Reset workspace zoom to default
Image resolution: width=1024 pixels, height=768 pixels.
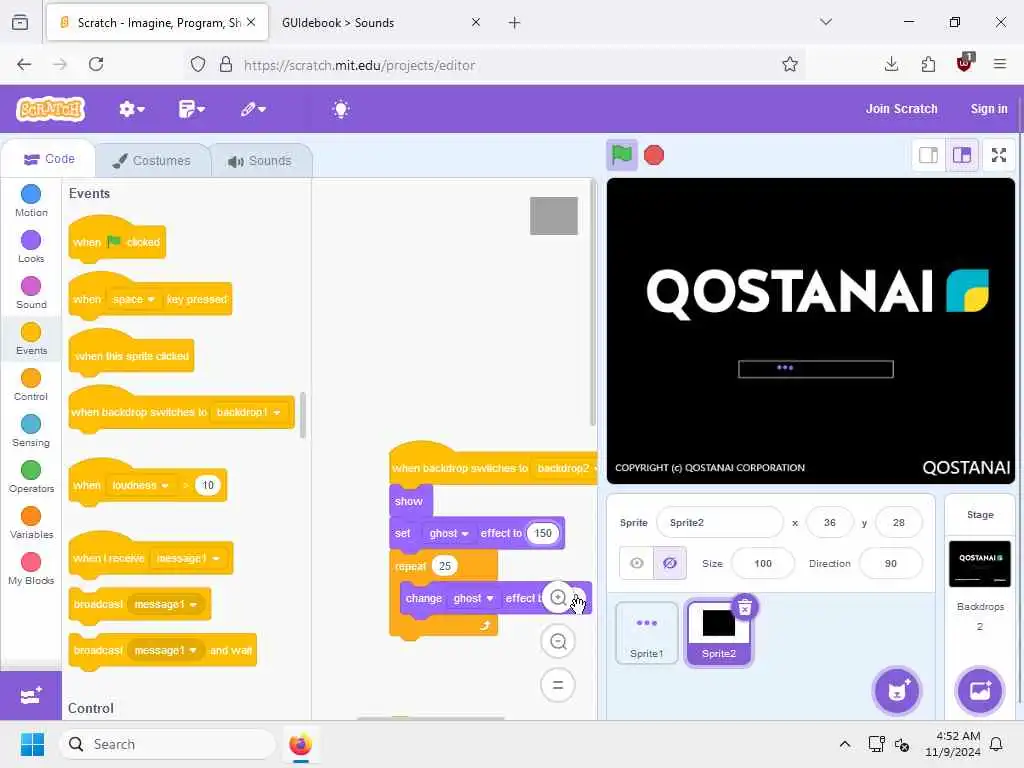(558, 685)
